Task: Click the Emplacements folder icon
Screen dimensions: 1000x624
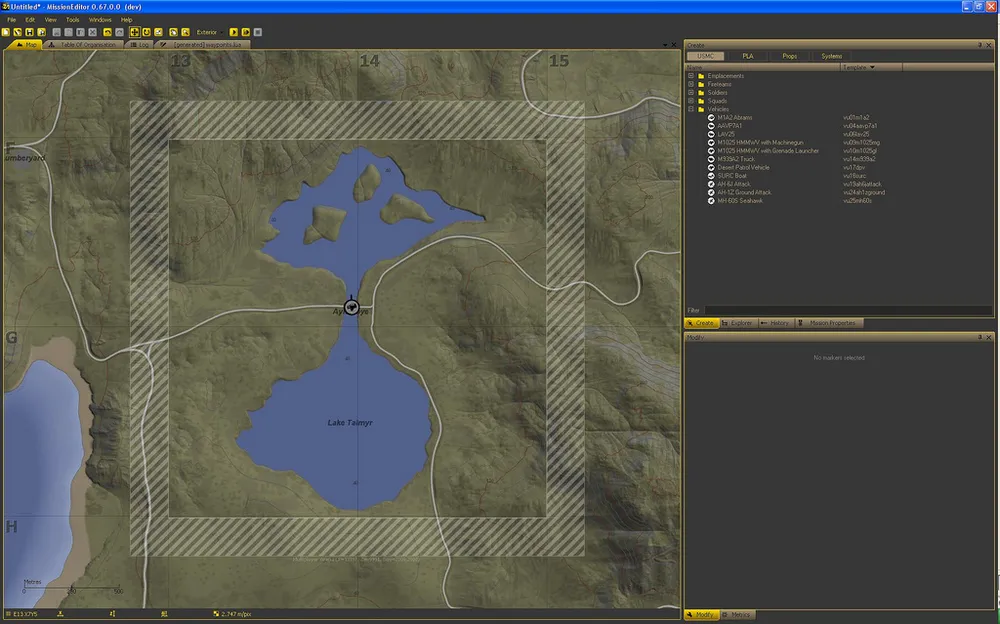Action: [701, 76]
